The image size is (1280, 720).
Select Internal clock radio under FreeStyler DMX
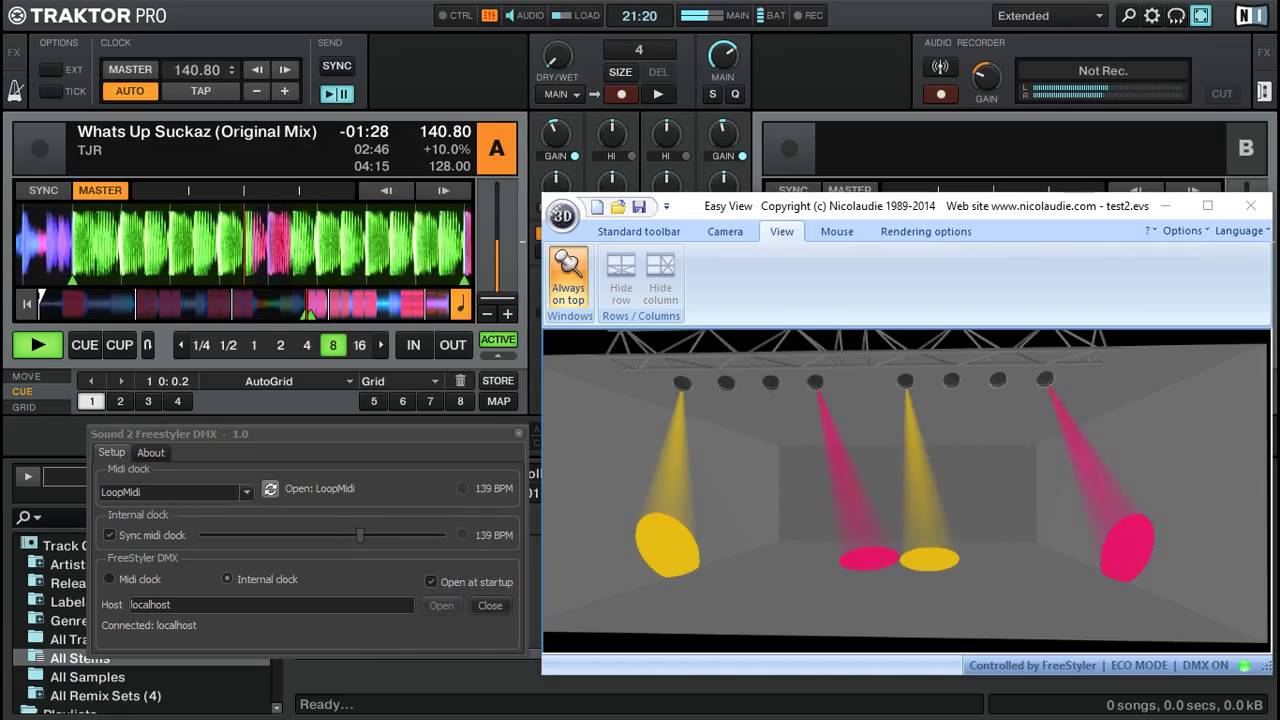[227, 579]
